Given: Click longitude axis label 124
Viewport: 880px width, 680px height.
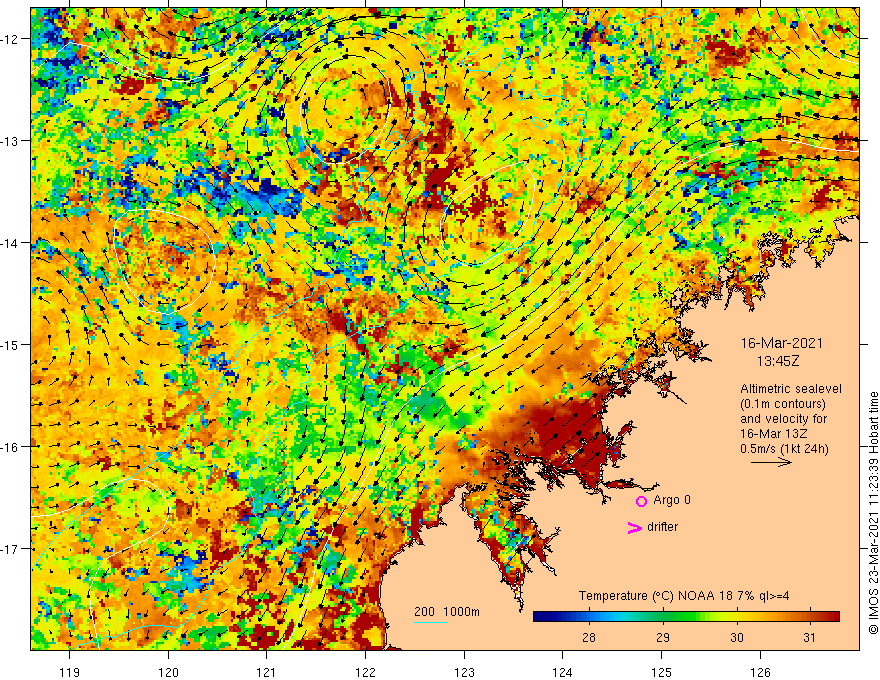Looking at the screenshot, I should (x=562, y=673).
